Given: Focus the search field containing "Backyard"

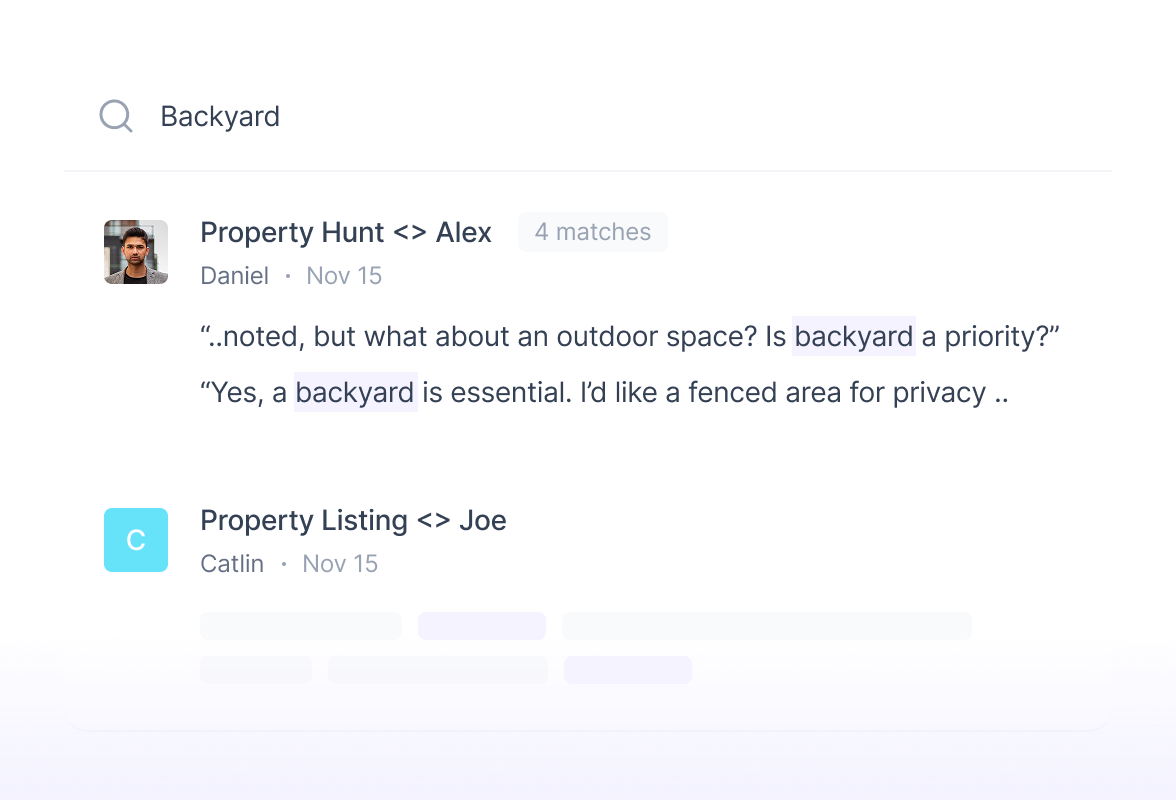Looking at the screenshot, I should [500, 117].
